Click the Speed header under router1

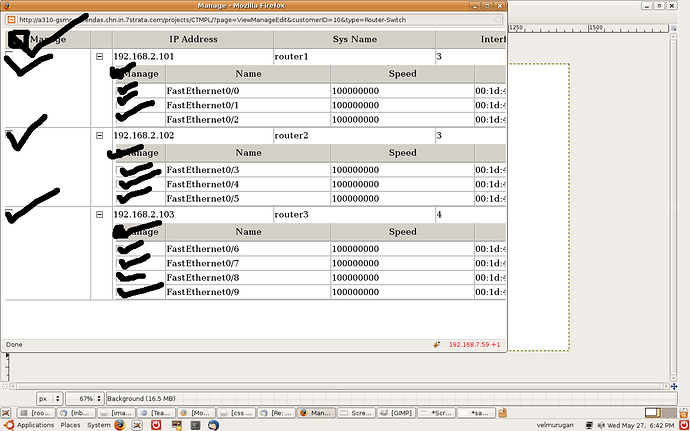(402, 74)
